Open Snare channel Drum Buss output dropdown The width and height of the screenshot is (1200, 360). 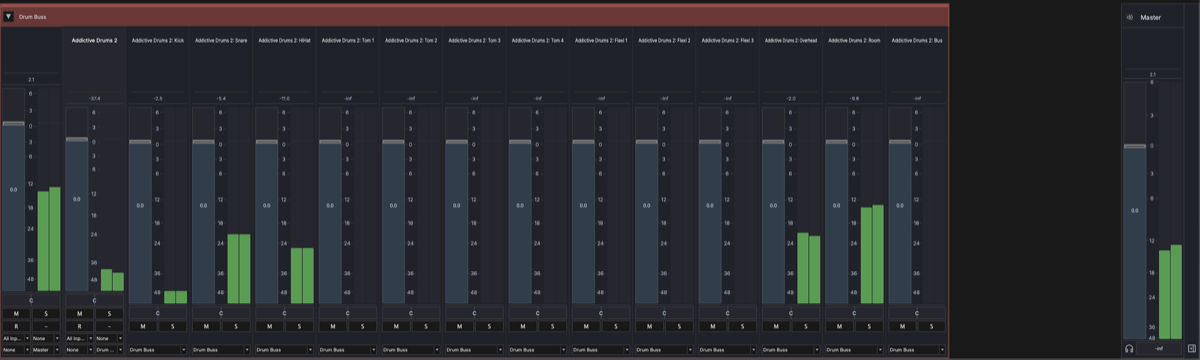(x=222, y=349)
